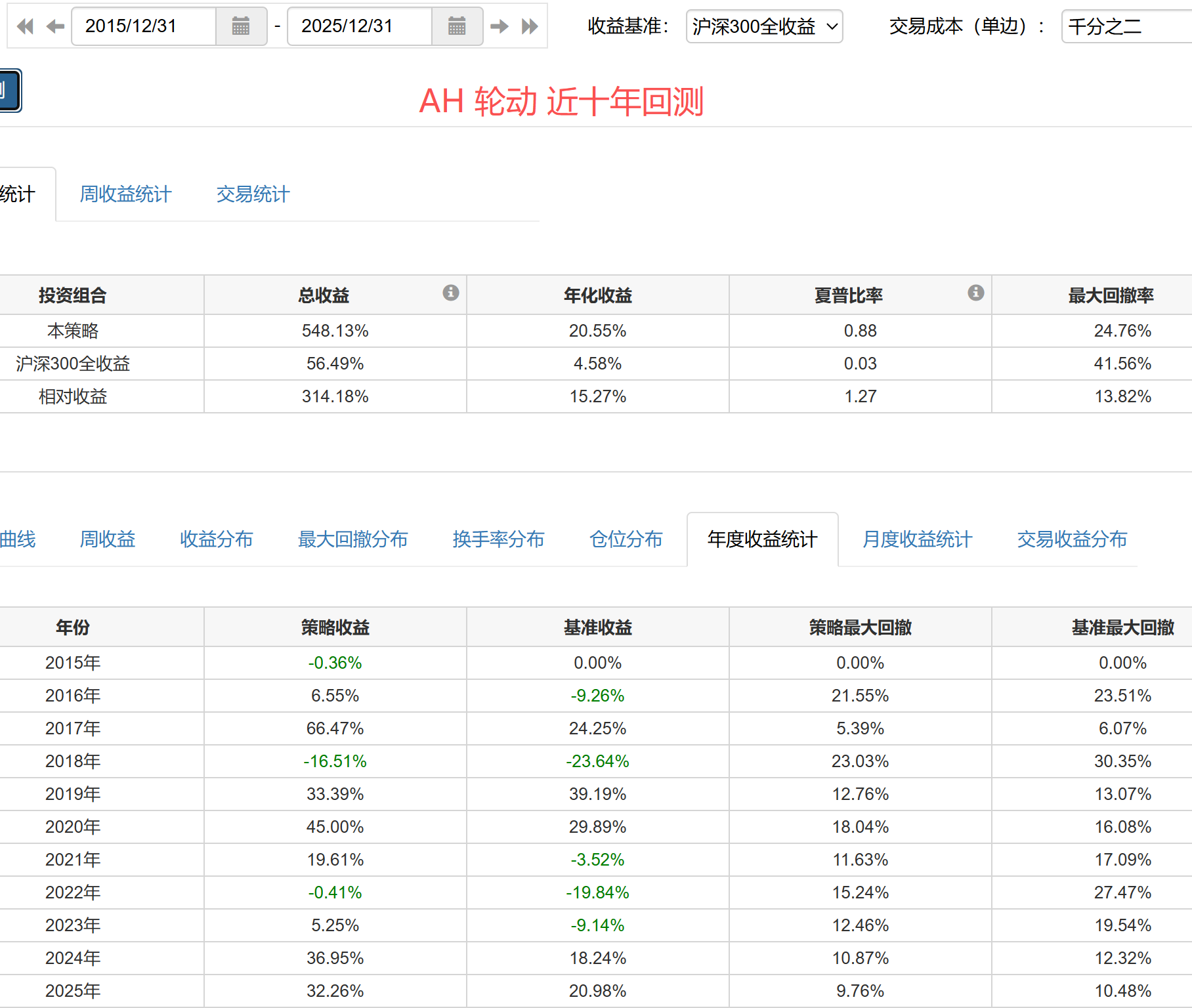Jump to earliest date with double-left arrow

pyautogui.click(x=25, y=26)
